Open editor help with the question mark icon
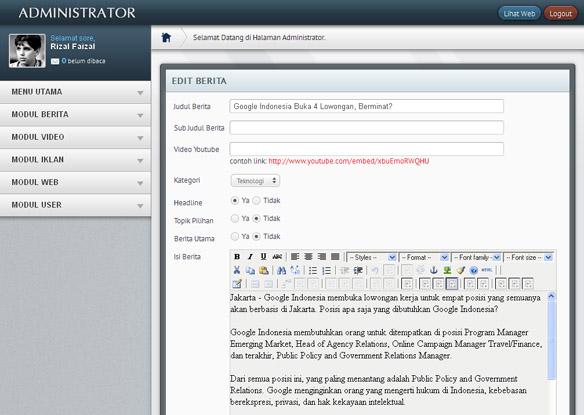This screenshot has height=415, width=584. click(x=474, y=270)
